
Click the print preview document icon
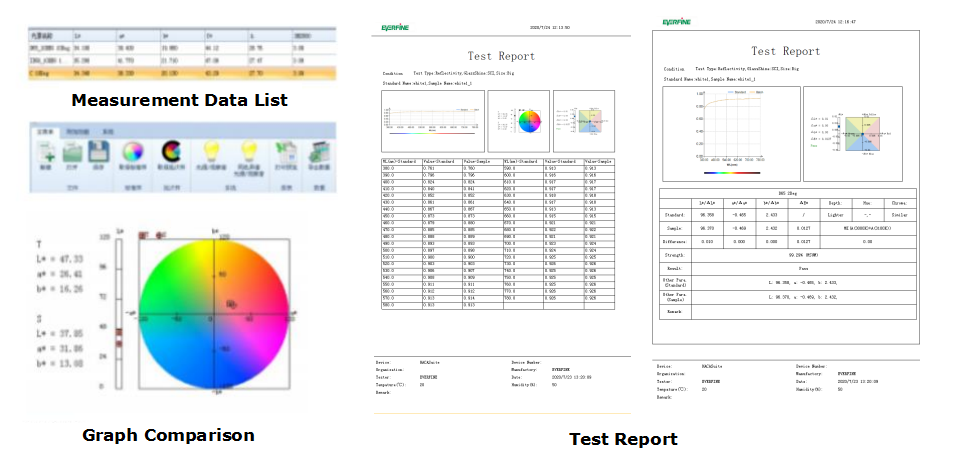click(287, 153)
